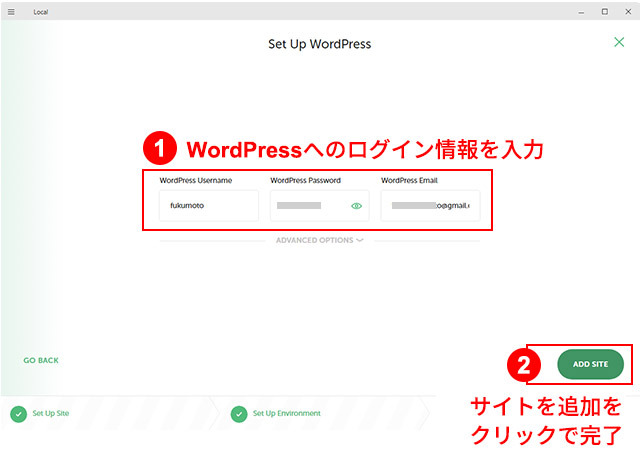Click the "WordPress Username" label
This screenshot has height=451, width=640.
point(196,180)
